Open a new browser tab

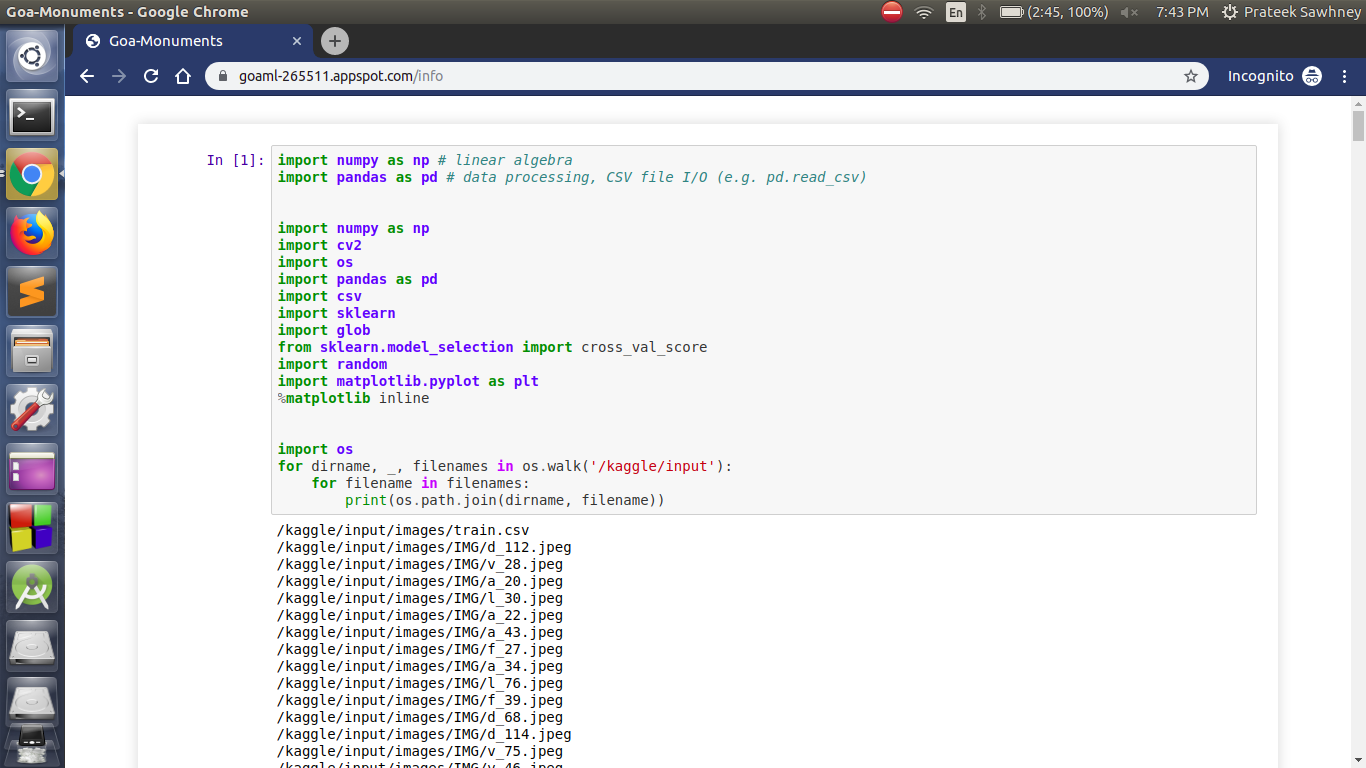(x=333, y=41)
